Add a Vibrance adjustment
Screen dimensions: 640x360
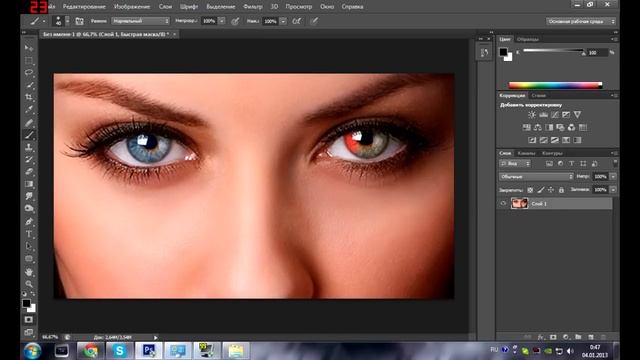[x=577, y=115]
